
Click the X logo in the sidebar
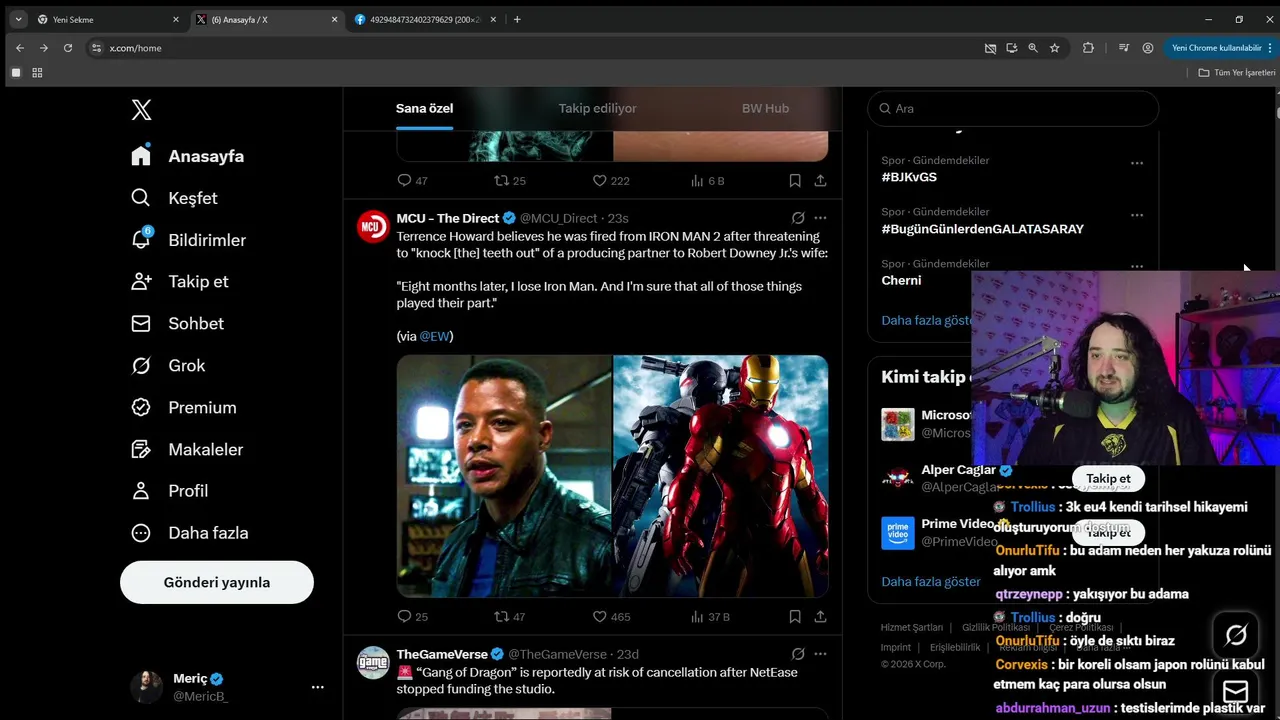(141, 110)
